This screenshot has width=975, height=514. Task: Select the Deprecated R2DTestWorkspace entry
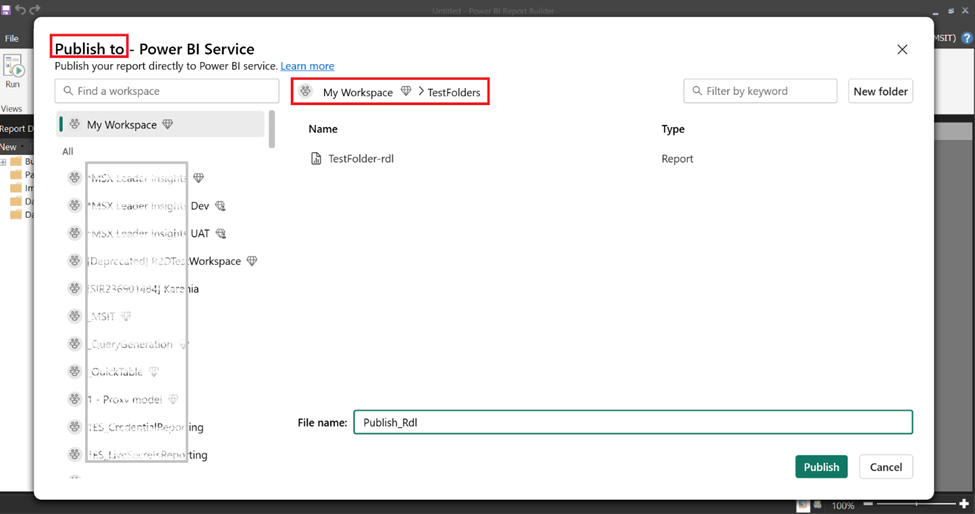click(x=164, y=261)
